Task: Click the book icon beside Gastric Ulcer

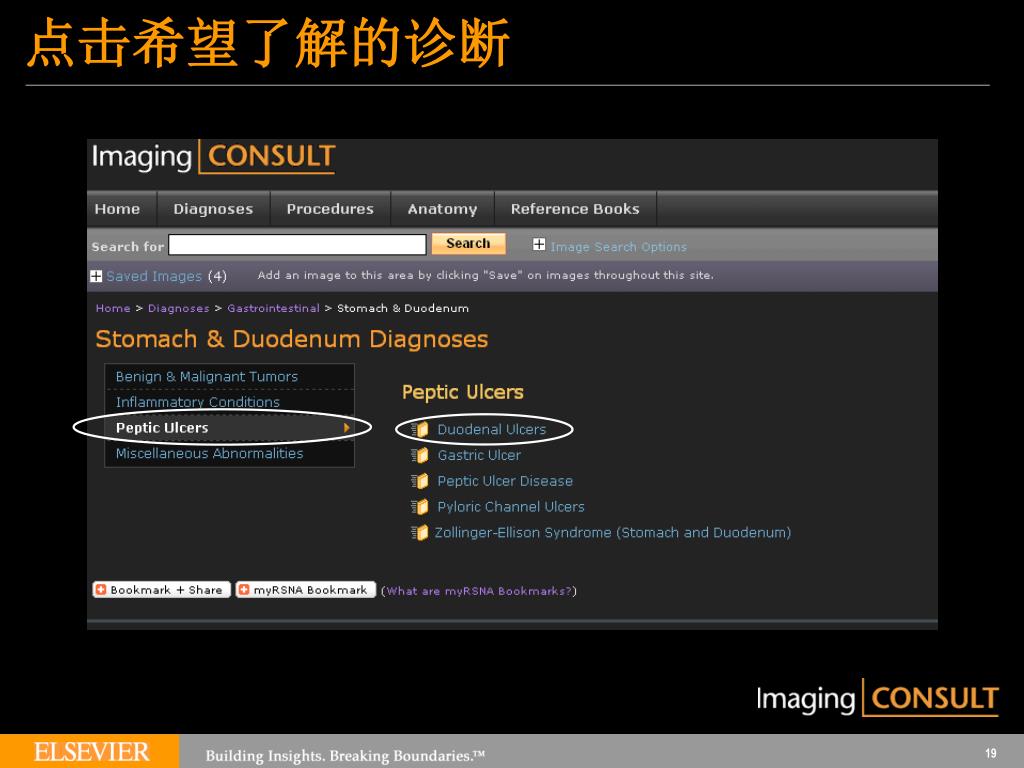Action: [420, 455]
